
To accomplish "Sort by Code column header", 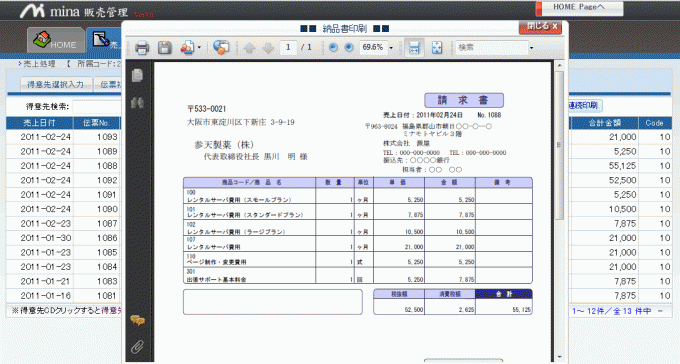I will click(654, 123).
